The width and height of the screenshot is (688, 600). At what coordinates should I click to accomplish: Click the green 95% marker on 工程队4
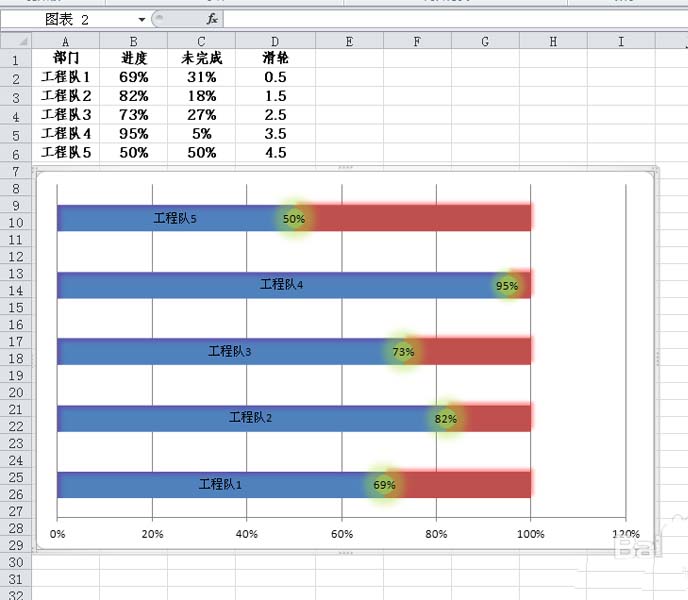point(507,286)
